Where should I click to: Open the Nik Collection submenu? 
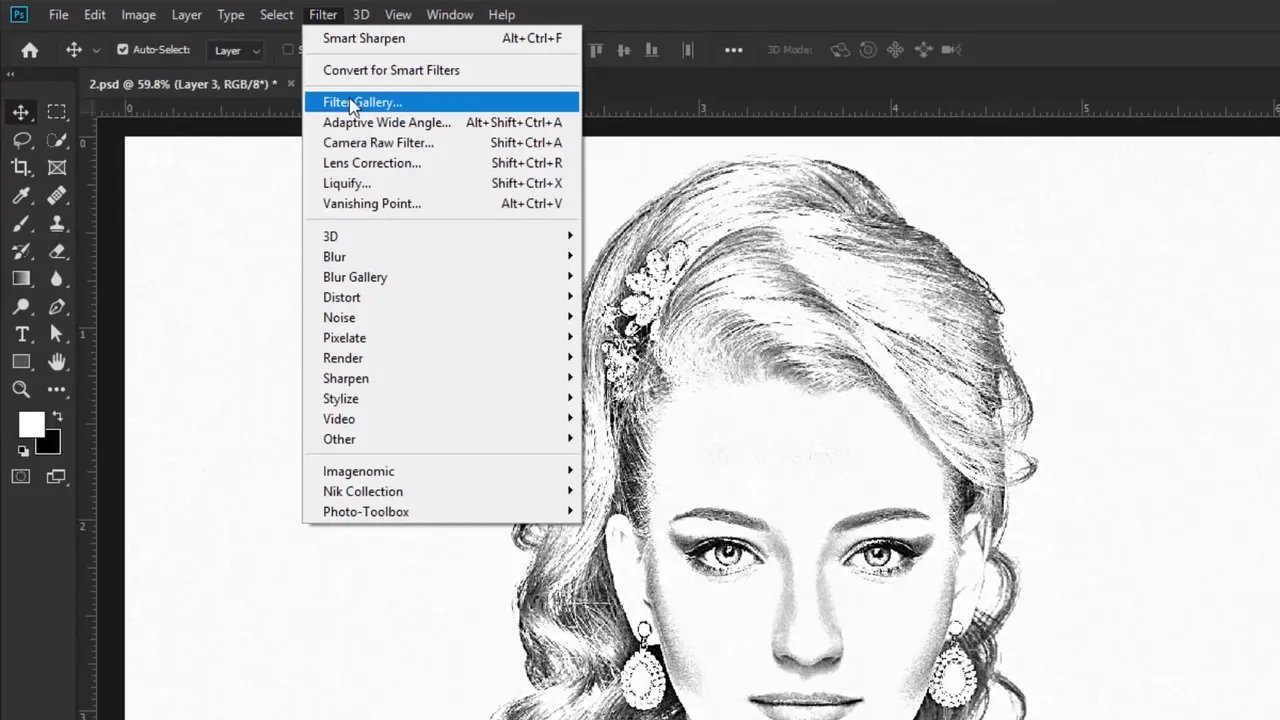coord(440,491)
